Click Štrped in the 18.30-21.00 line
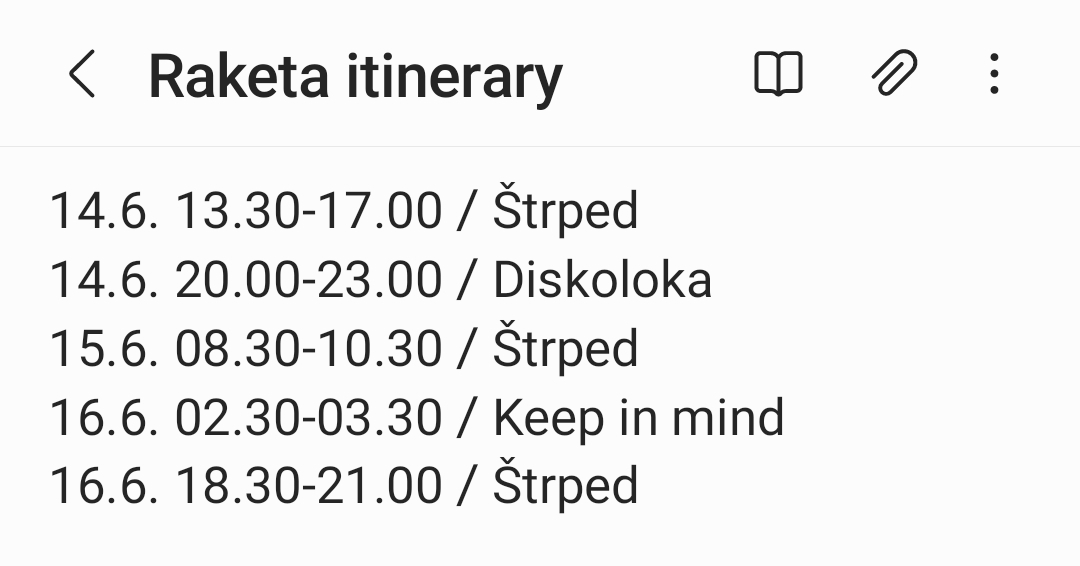This screenshot has height=566, width=1080. point(565,486)
